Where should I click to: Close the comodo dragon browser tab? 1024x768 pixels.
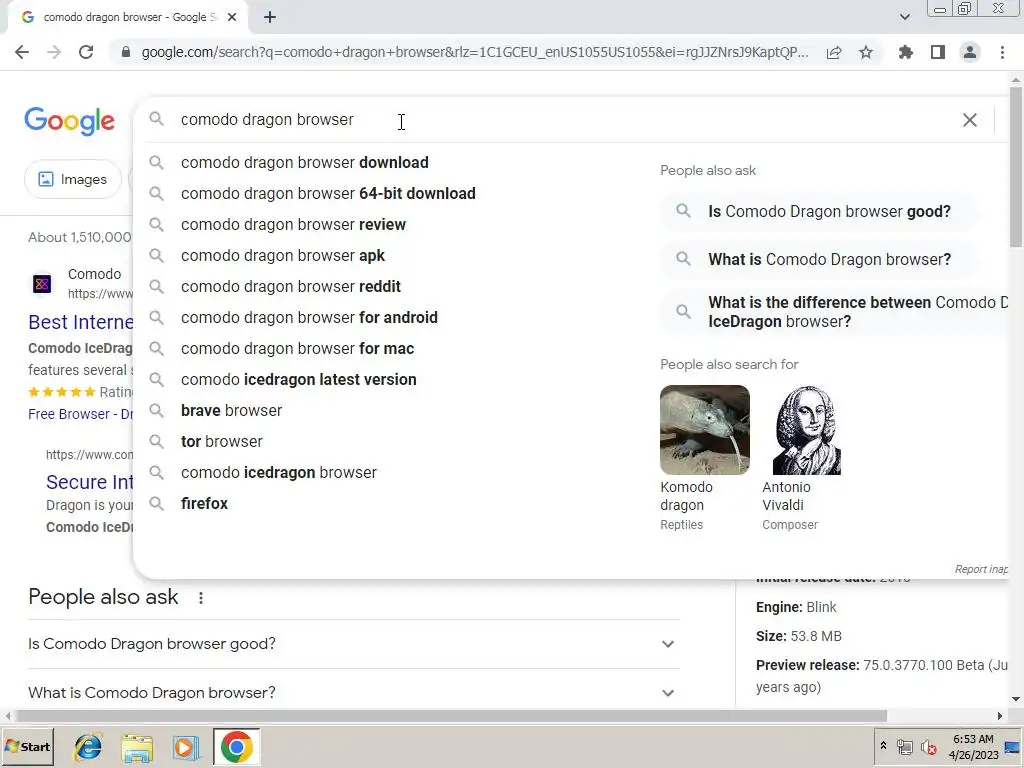click(232, 17)
